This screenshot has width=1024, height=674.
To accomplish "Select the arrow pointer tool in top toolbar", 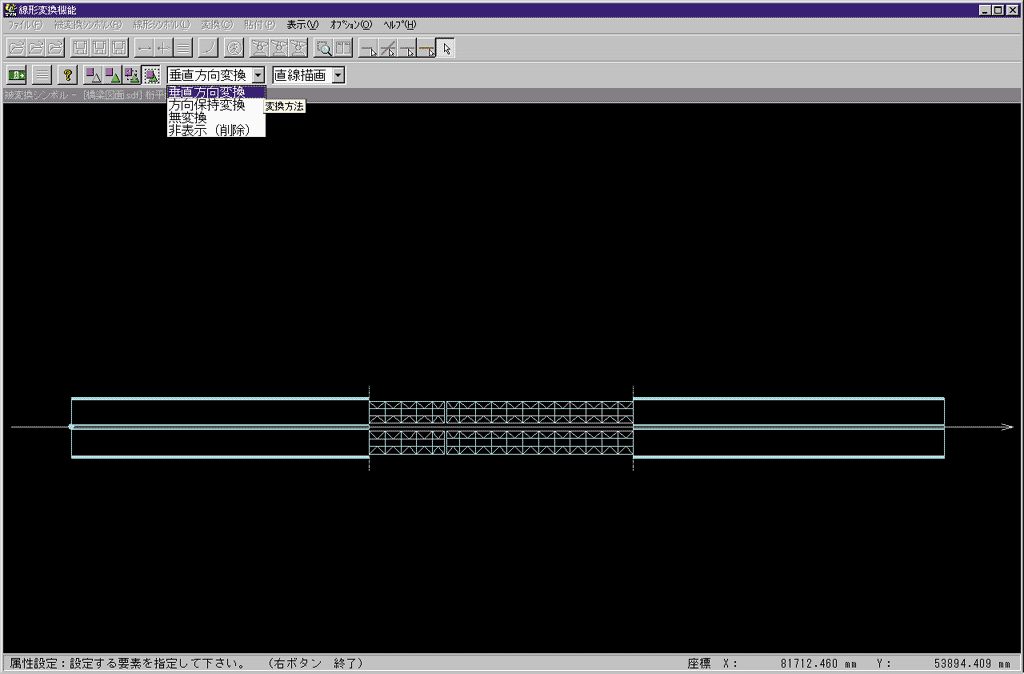I will pyautogui.click(x=445, y=48).
